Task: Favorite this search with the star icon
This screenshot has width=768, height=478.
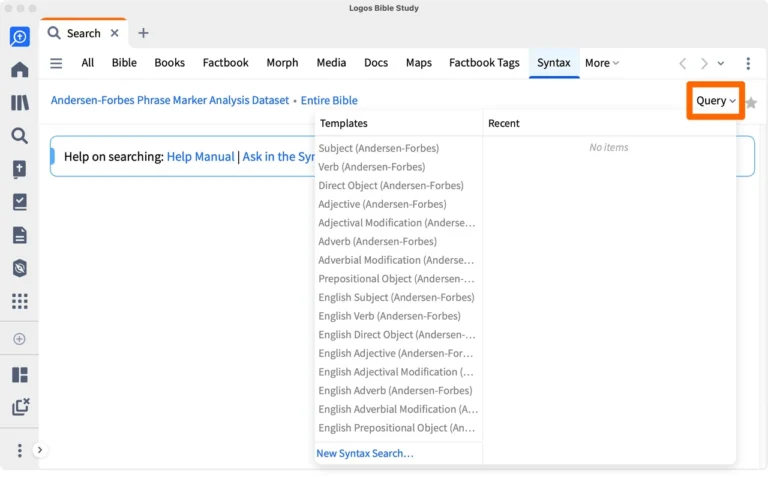Action: click(x=751, y=102)
